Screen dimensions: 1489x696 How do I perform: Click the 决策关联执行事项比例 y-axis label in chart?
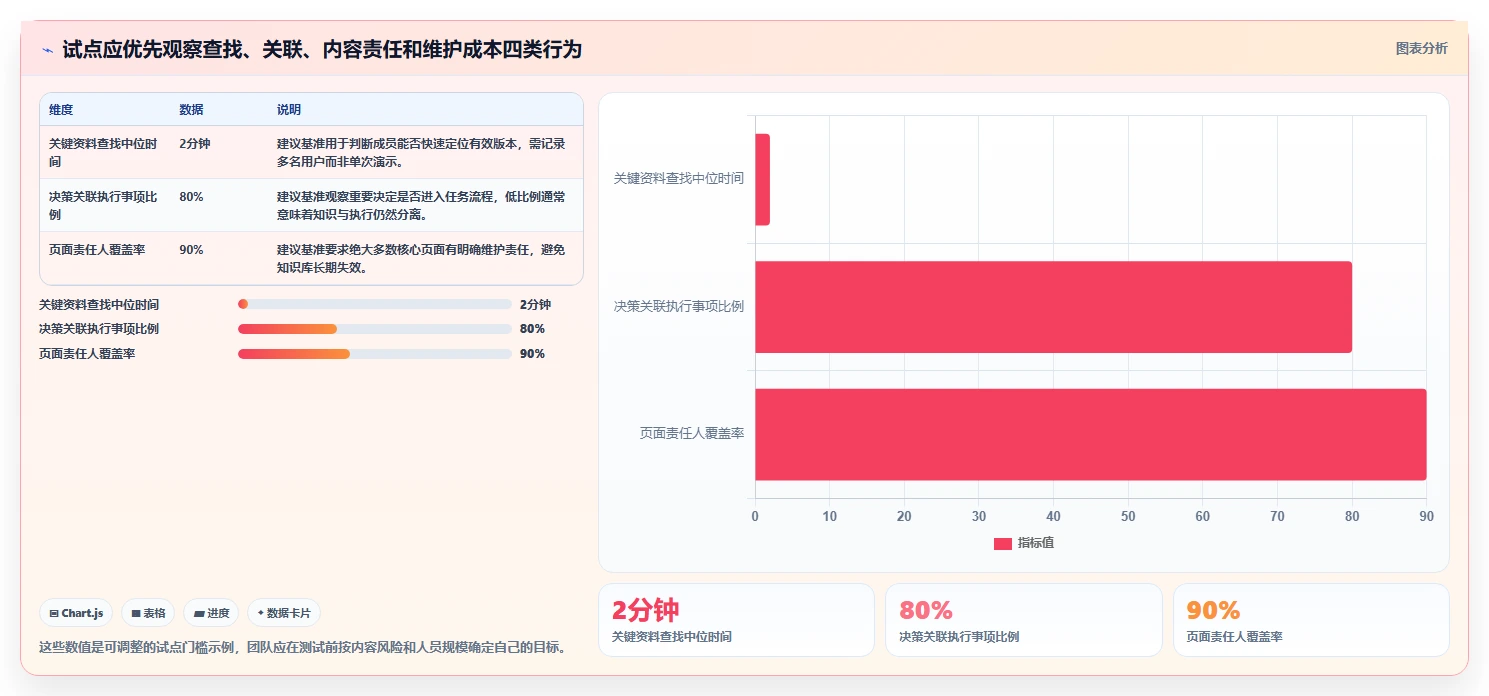(679, 306)
